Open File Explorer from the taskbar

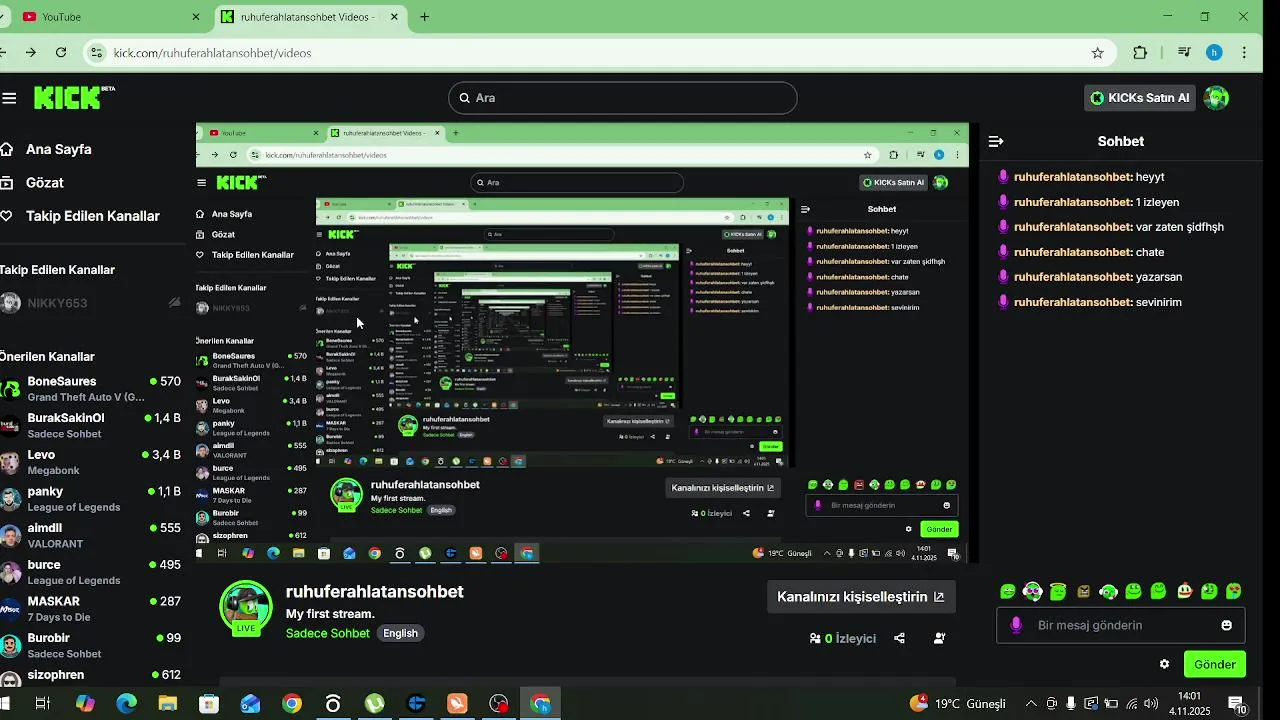[x=167, y=704]
